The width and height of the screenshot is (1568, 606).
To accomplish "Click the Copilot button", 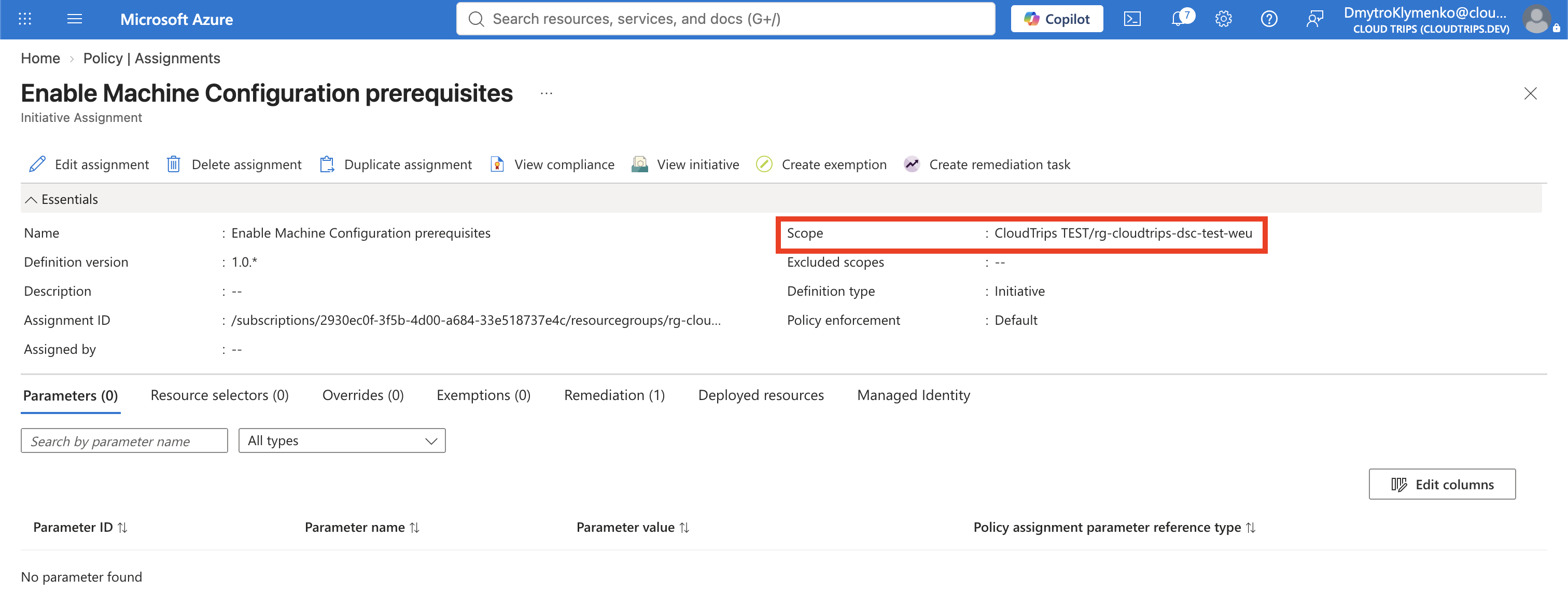I will point(1057,19).
